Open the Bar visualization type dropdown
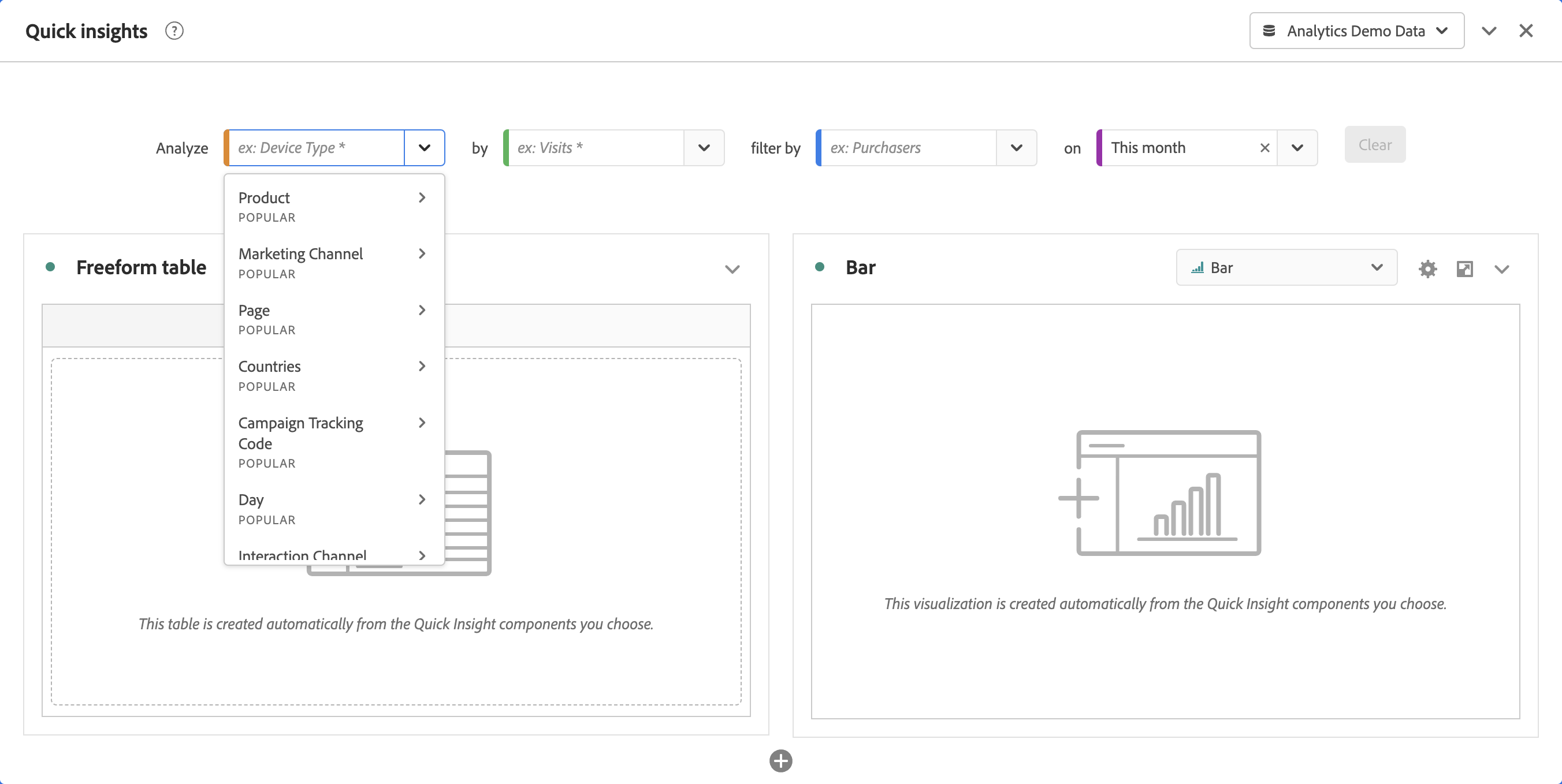1562x784 pixels. coord(1286,267)
